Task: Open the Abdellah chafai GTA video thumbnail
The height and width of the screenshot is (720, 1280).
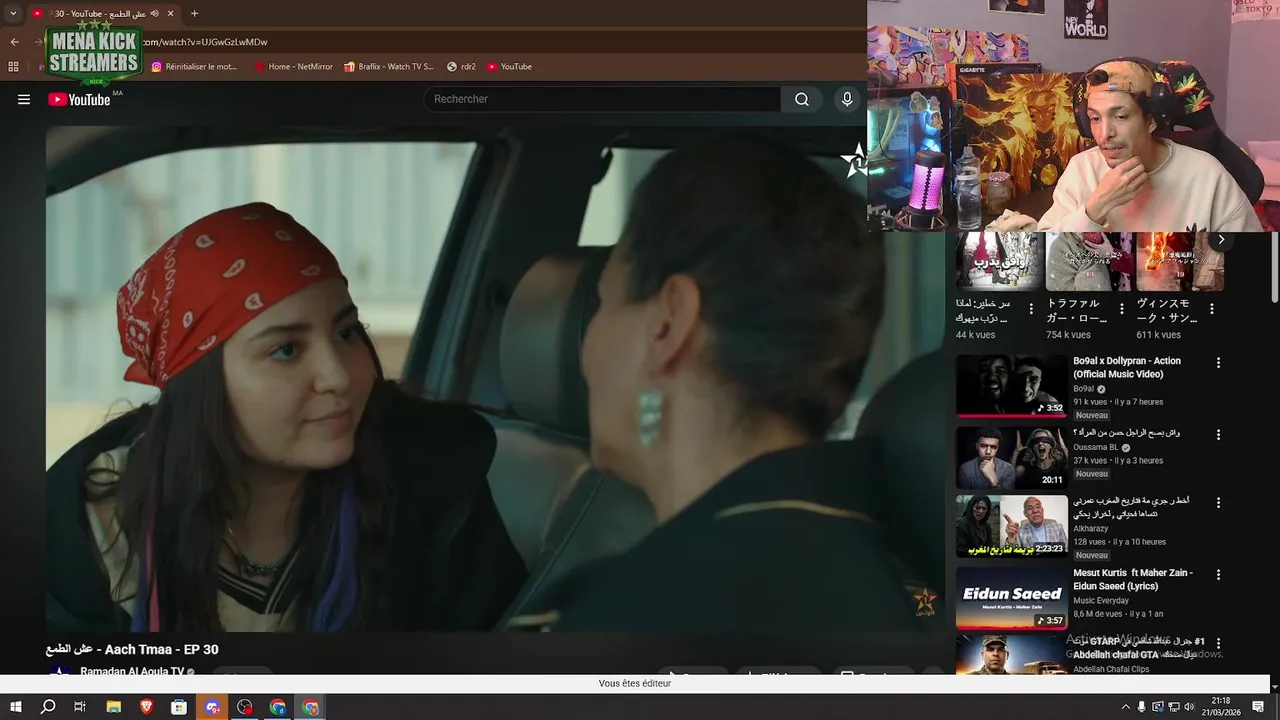Action: (x=1012, y=654)
